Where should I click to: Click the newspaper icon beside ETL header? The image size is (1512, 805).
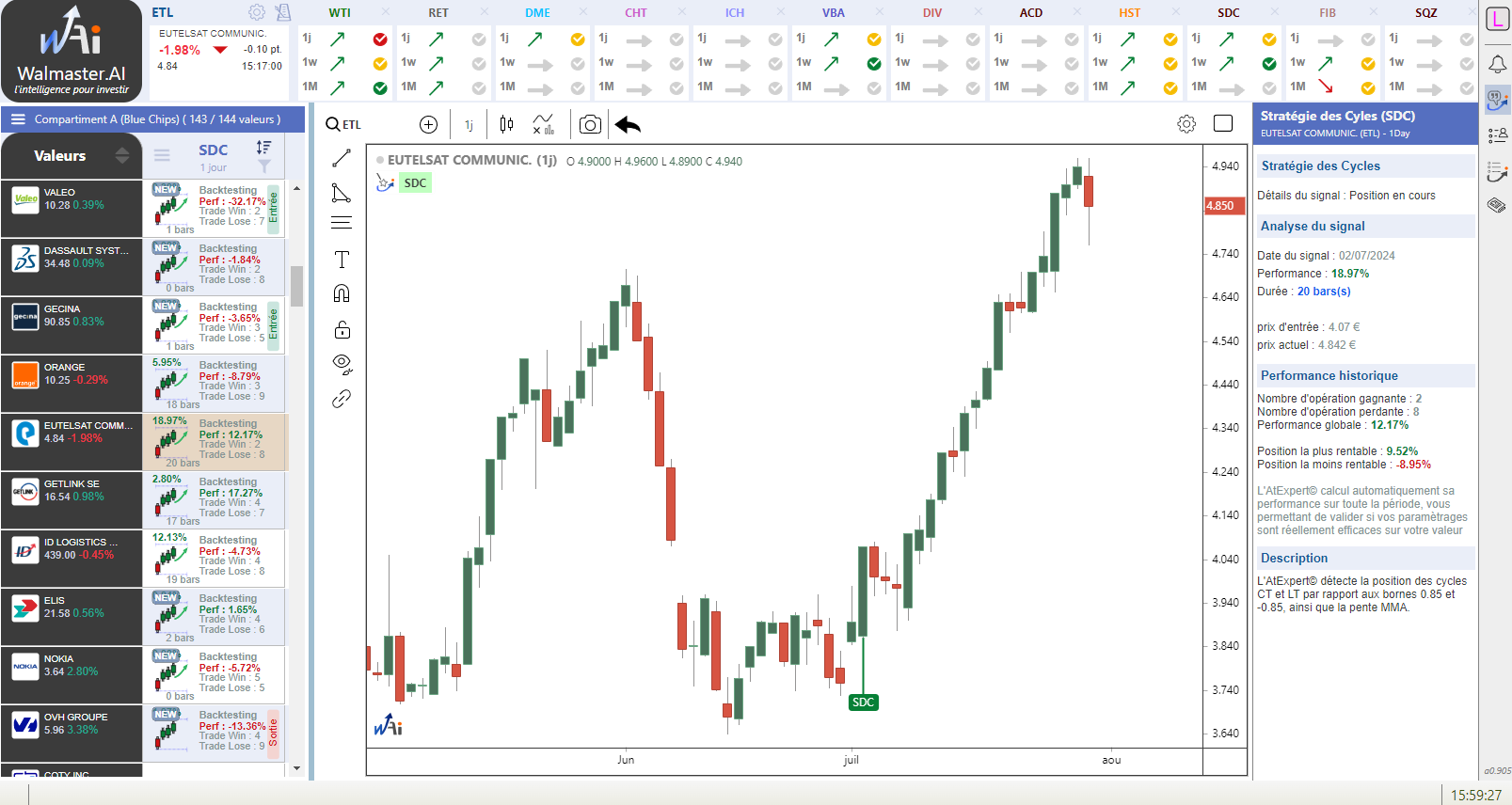click(282, 12)
